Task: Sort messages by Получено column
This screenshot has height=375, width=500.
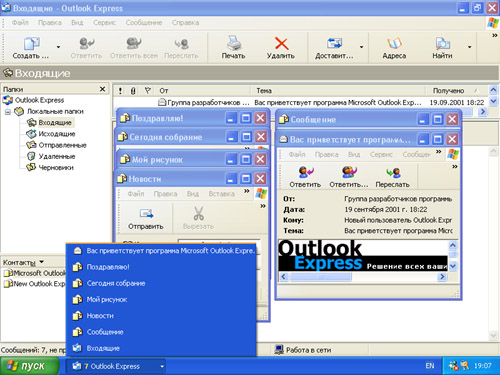Action: point(456,91)
